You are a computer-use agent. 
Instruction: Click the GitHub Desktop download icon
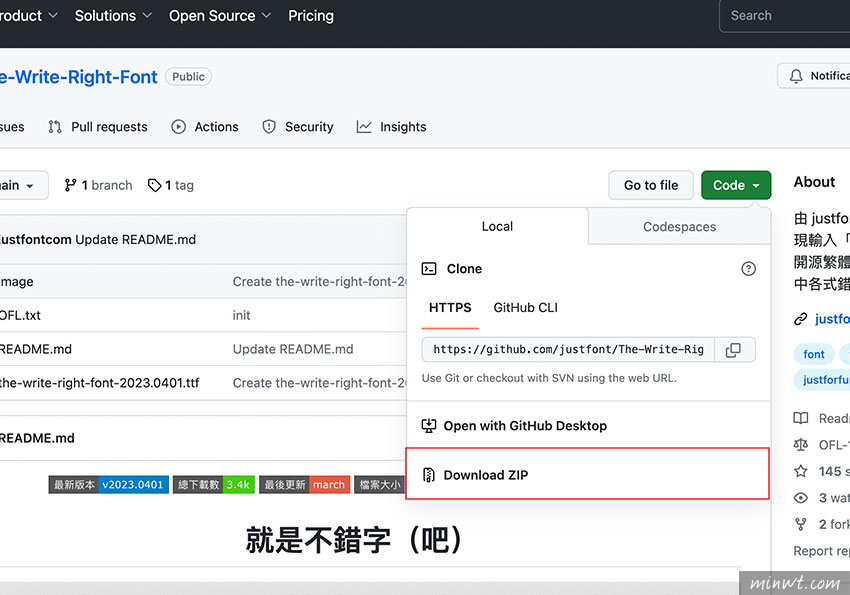click(x=429, y=426)
